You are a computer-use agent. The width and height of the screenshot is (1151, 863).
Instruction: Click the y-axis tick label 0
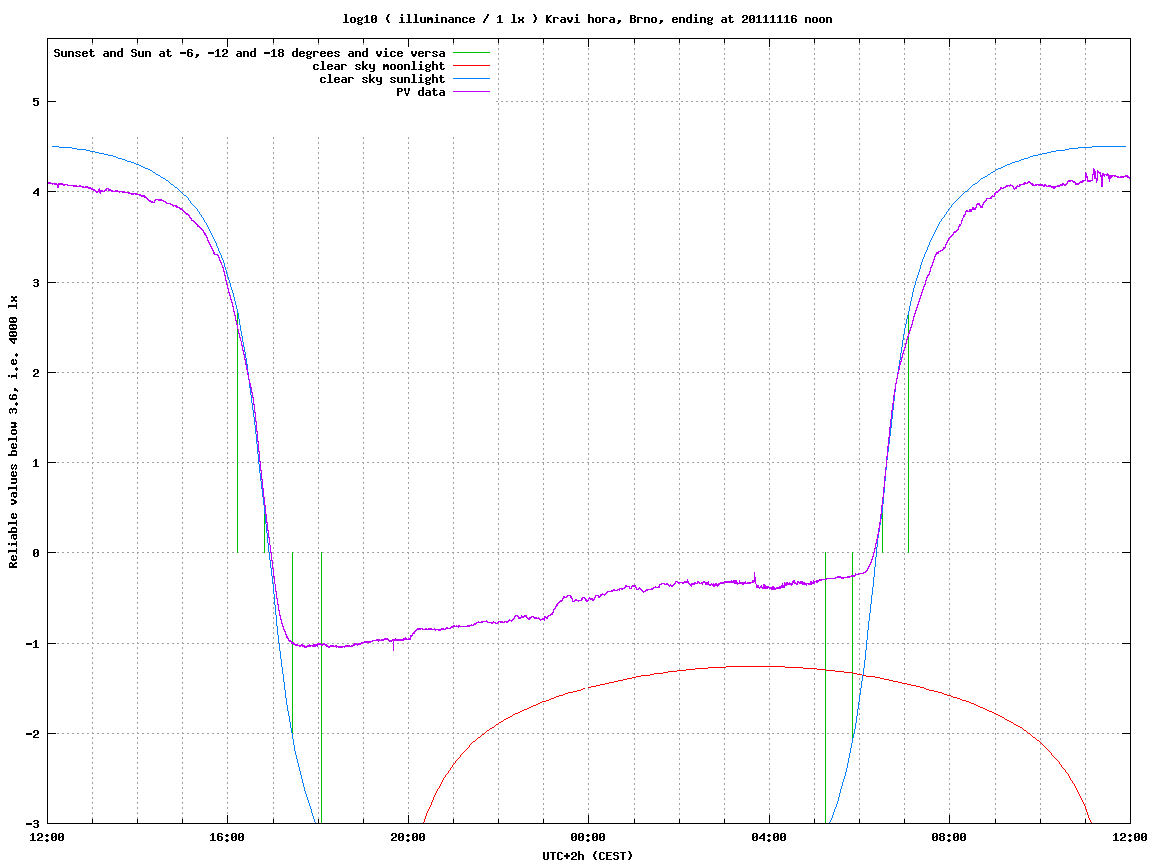35,553
